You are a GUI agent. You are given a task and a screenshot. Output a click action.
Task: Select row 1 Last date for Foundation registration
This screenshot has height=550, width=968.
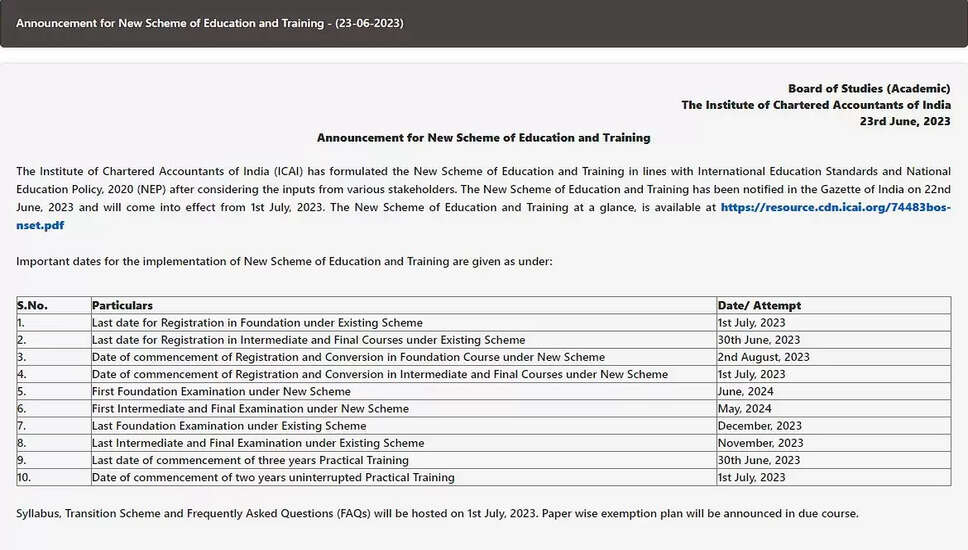coord(257,323)
